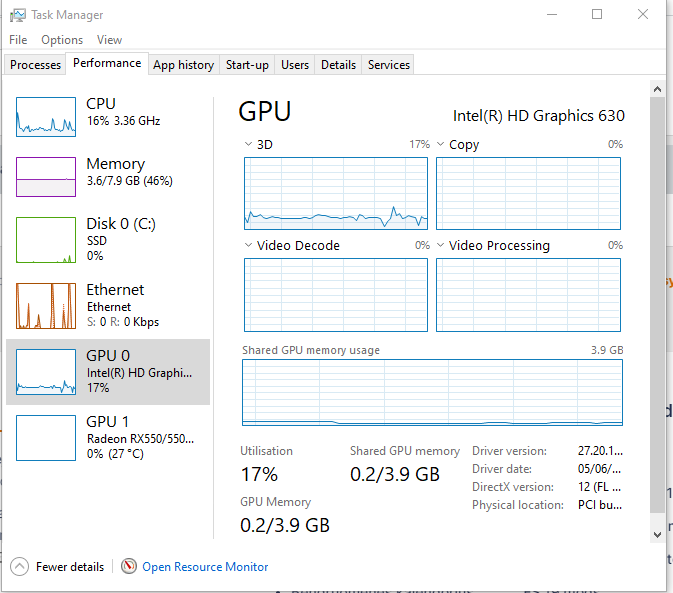Image resolution: width=673 pixels, height=593 pixels.
Task: Click the Driver date value 05/06/...
Action: (x=599, y=469)
